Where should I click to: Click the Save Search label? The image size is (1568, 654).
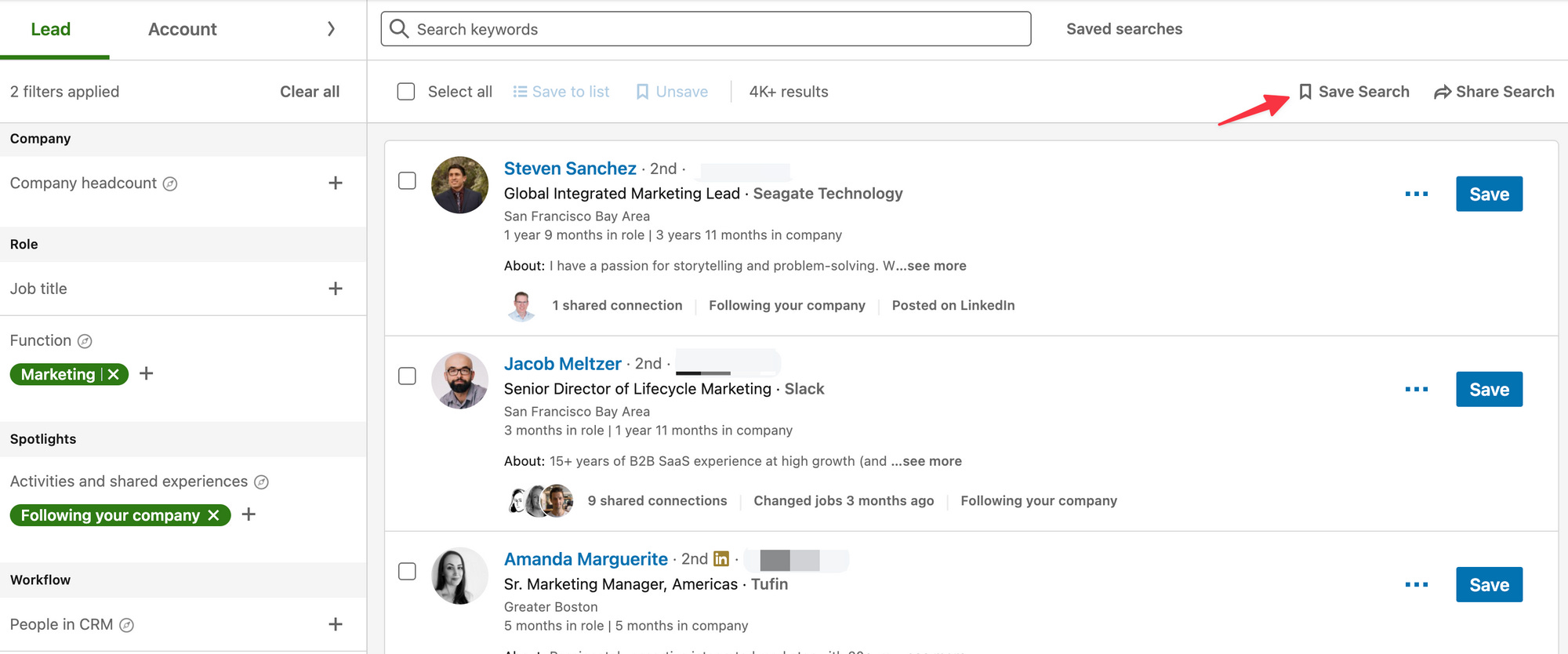[x=1363, y=92]
